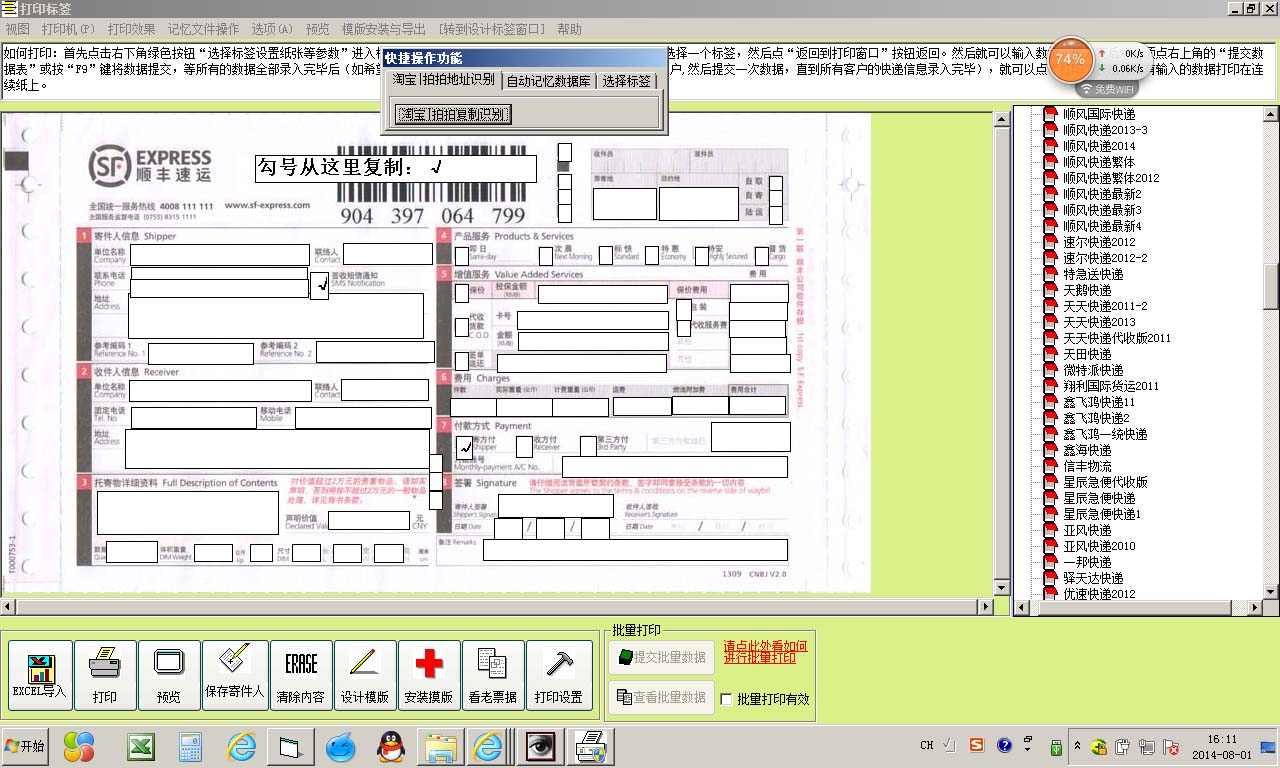Click the 74% speed progress ball
The height and width of the screenshot is (768, 1280).
[1069, 60]
